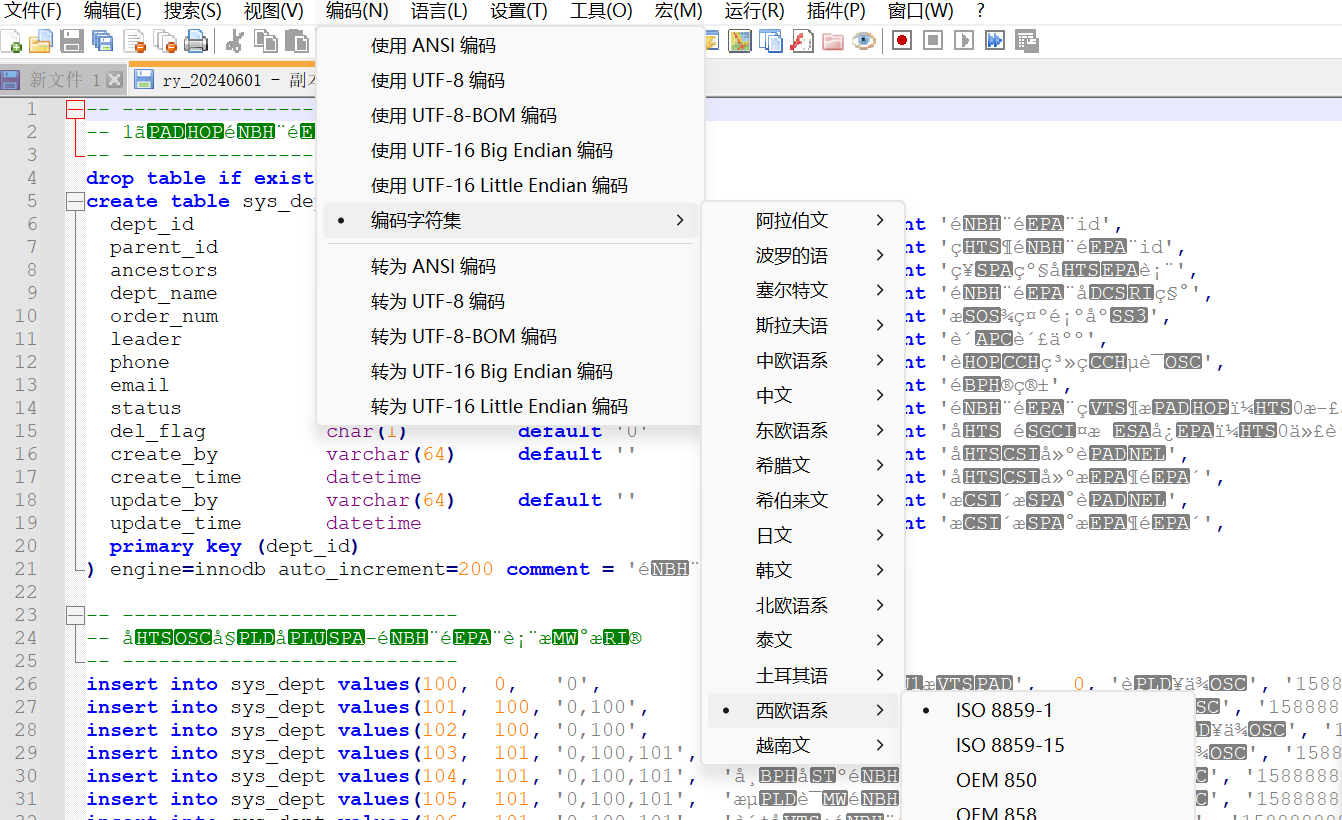Open the Function List panel icon
The width and height of the screenshot is (1342, 820).
click(802, 41)
